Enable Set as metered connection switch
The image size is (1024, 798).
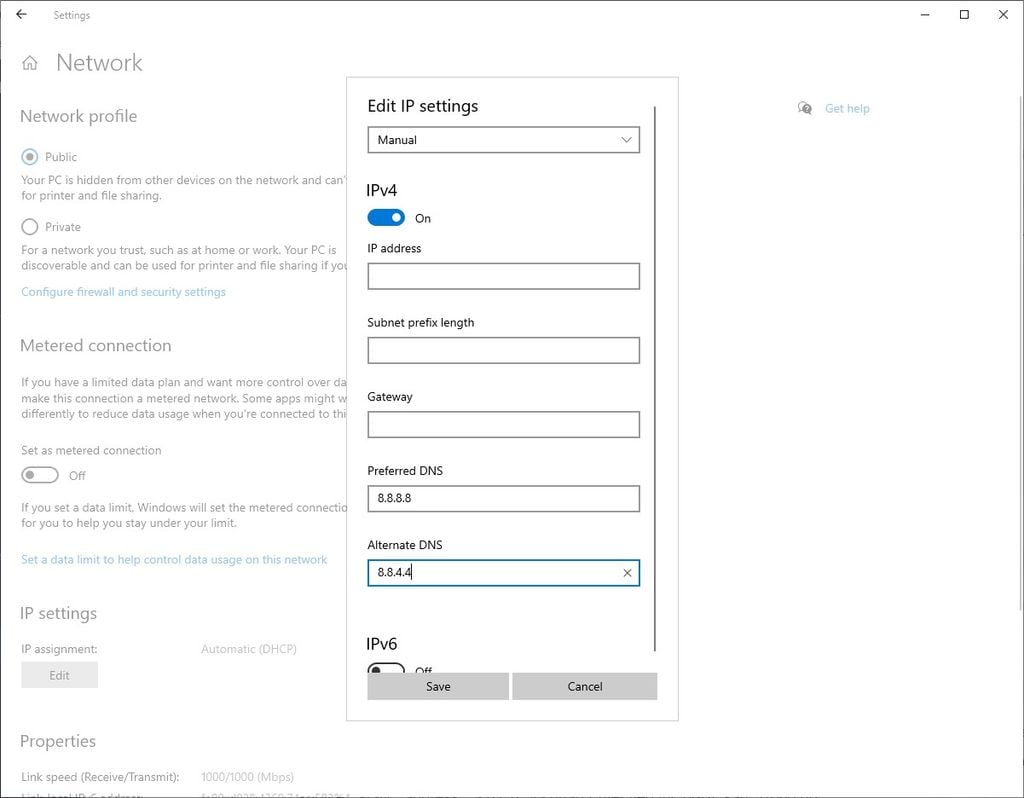(x=40, y=475)
